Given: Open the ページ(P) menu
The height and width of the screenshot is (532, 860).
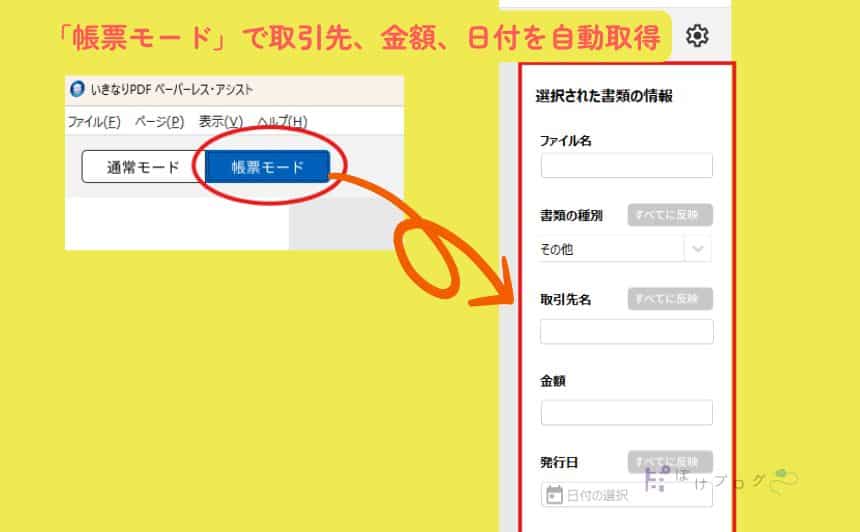Looking at the screenshot, I should (160, 121).
